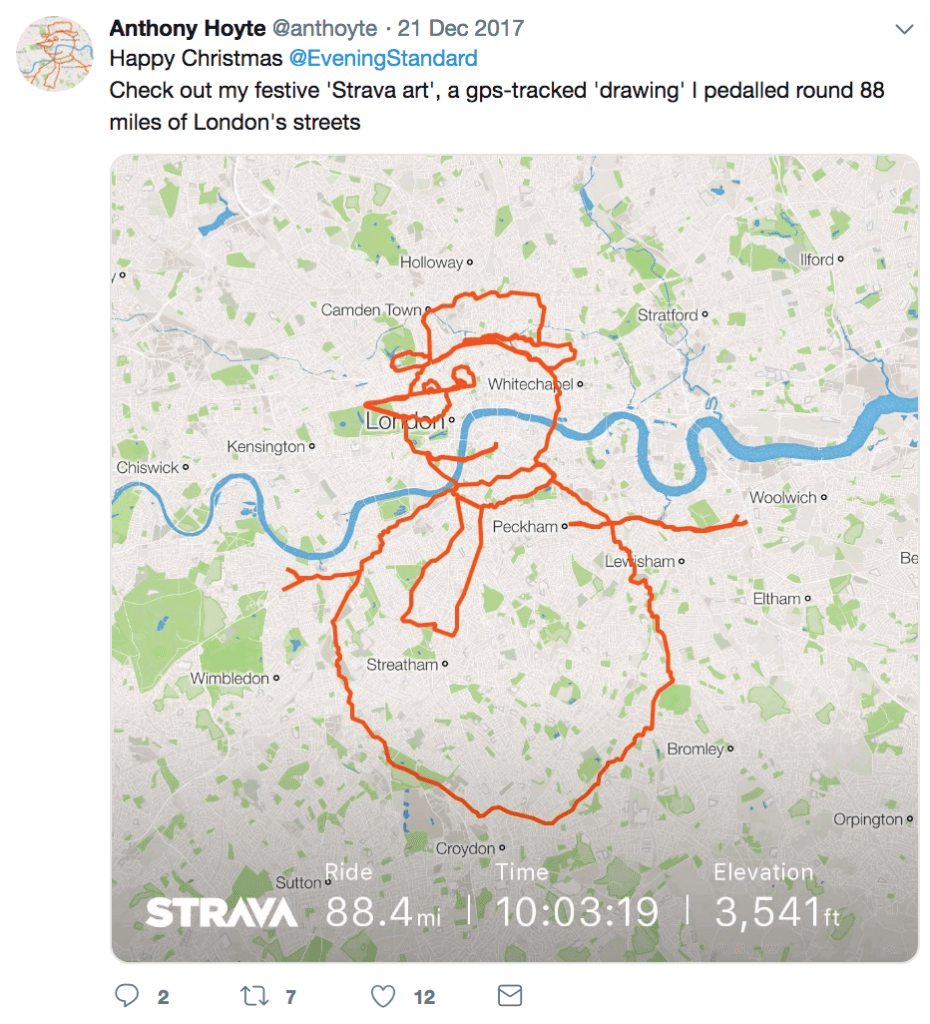Open the @EveningStandard mention link
The width and height of the screenshot is (930, 1024).
pos(383,58)
